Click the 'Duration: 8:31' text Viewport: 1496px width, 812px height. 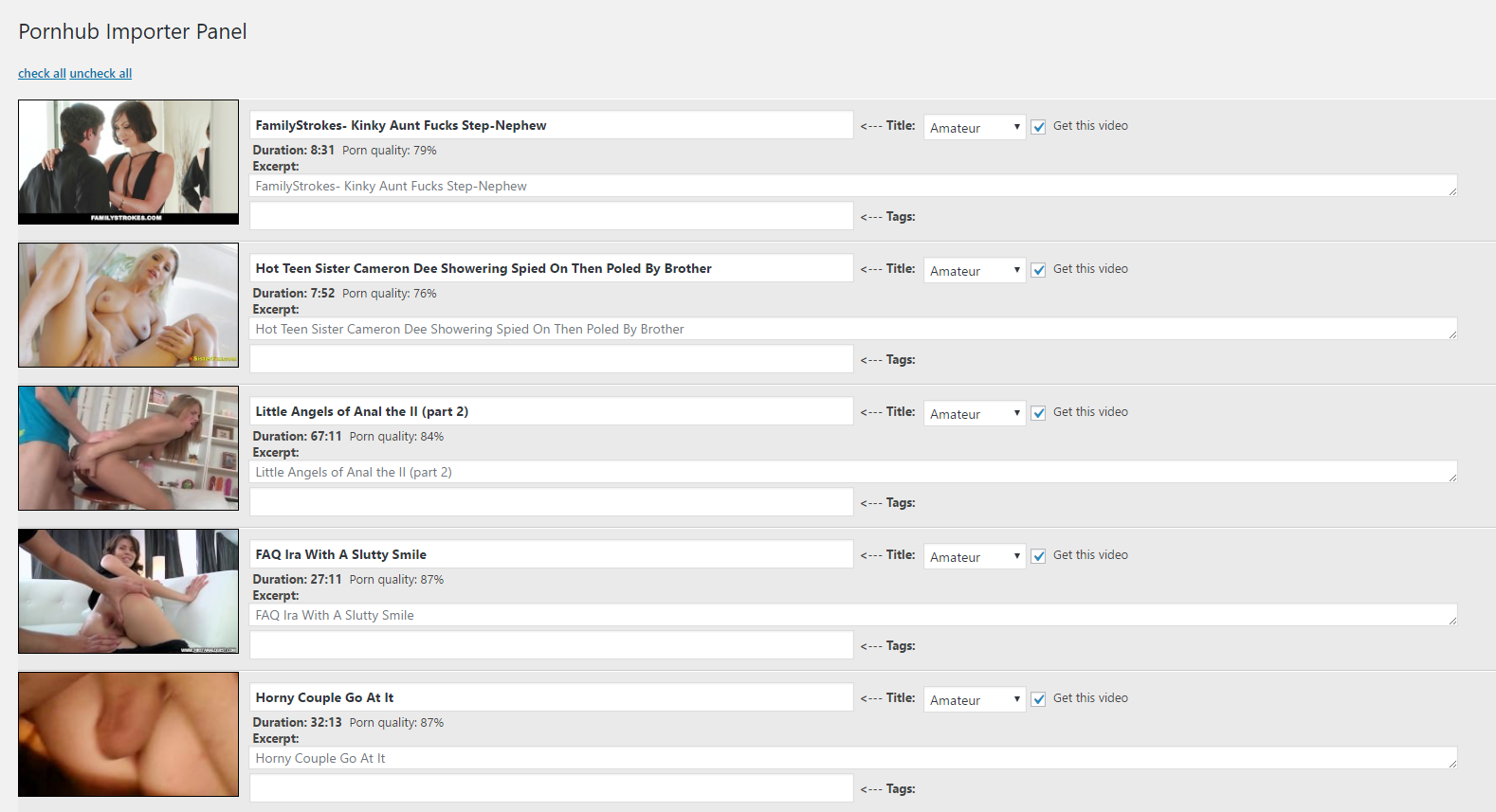point(293,150)
